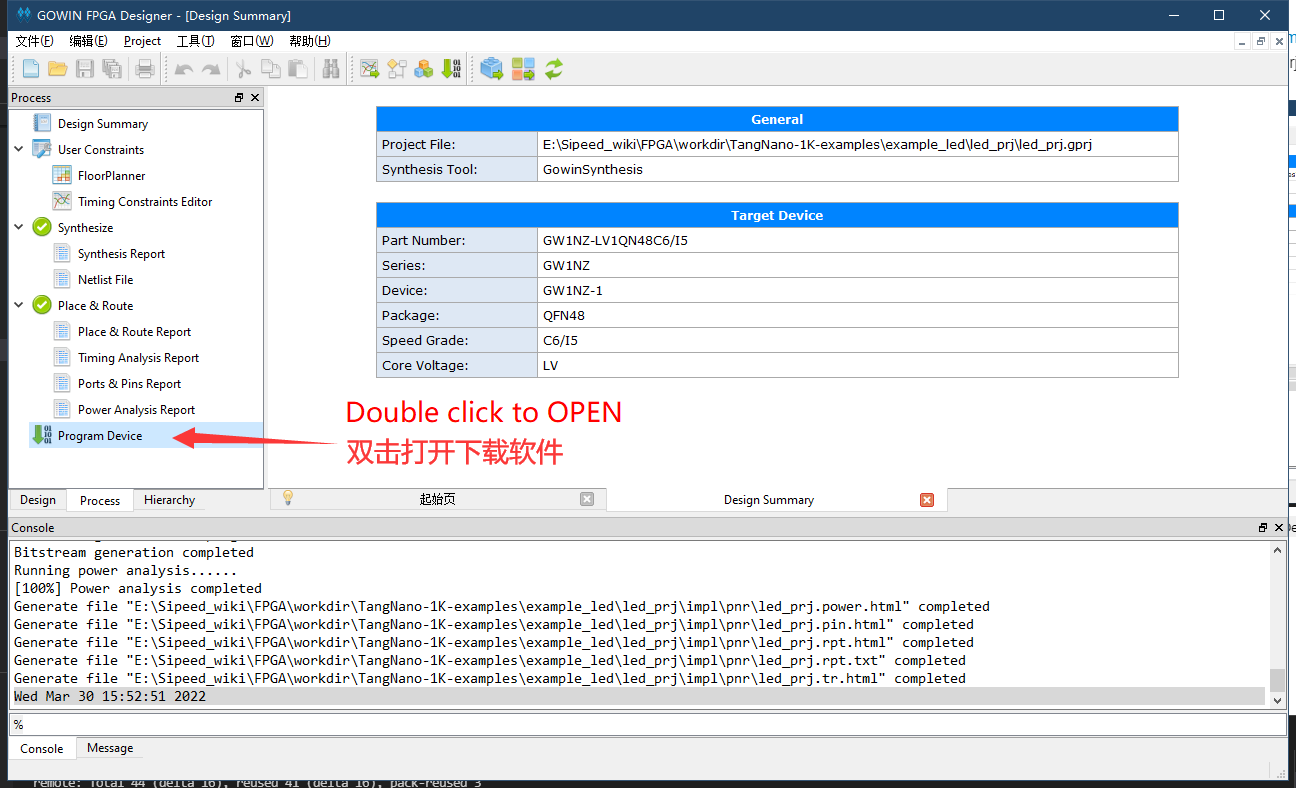
Task: Open Timing Analysis Report entry
Action: [138, 358]
